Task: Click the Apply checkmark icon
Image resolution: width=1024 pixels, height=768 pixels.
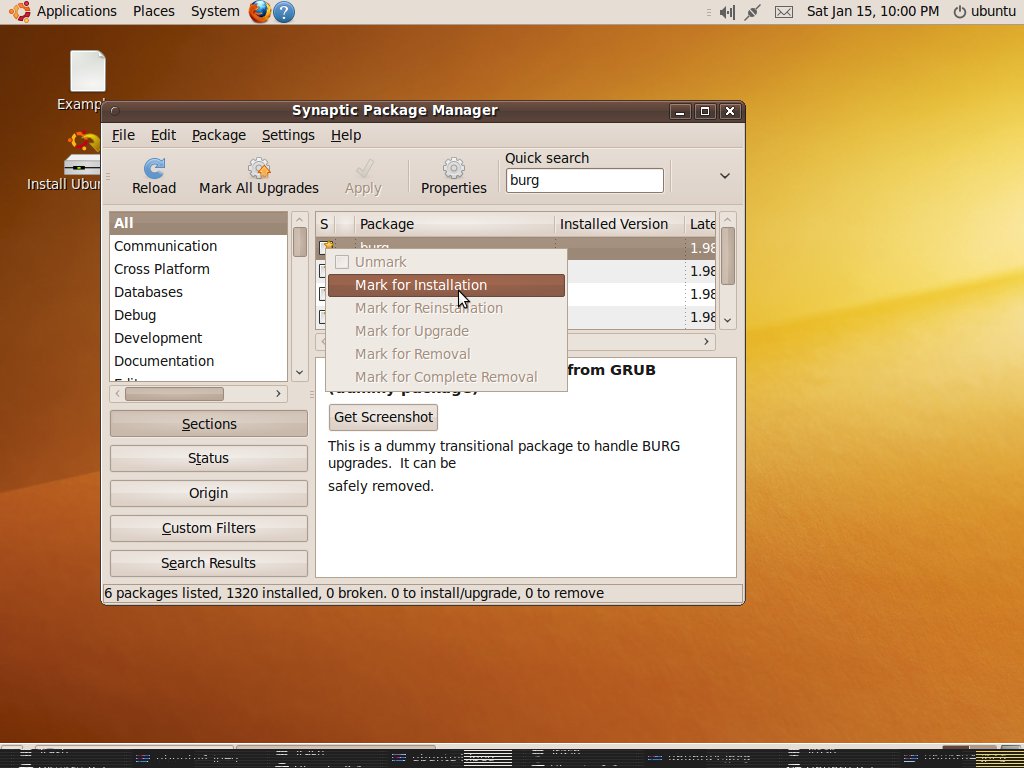Action: (x=364, y=168)
